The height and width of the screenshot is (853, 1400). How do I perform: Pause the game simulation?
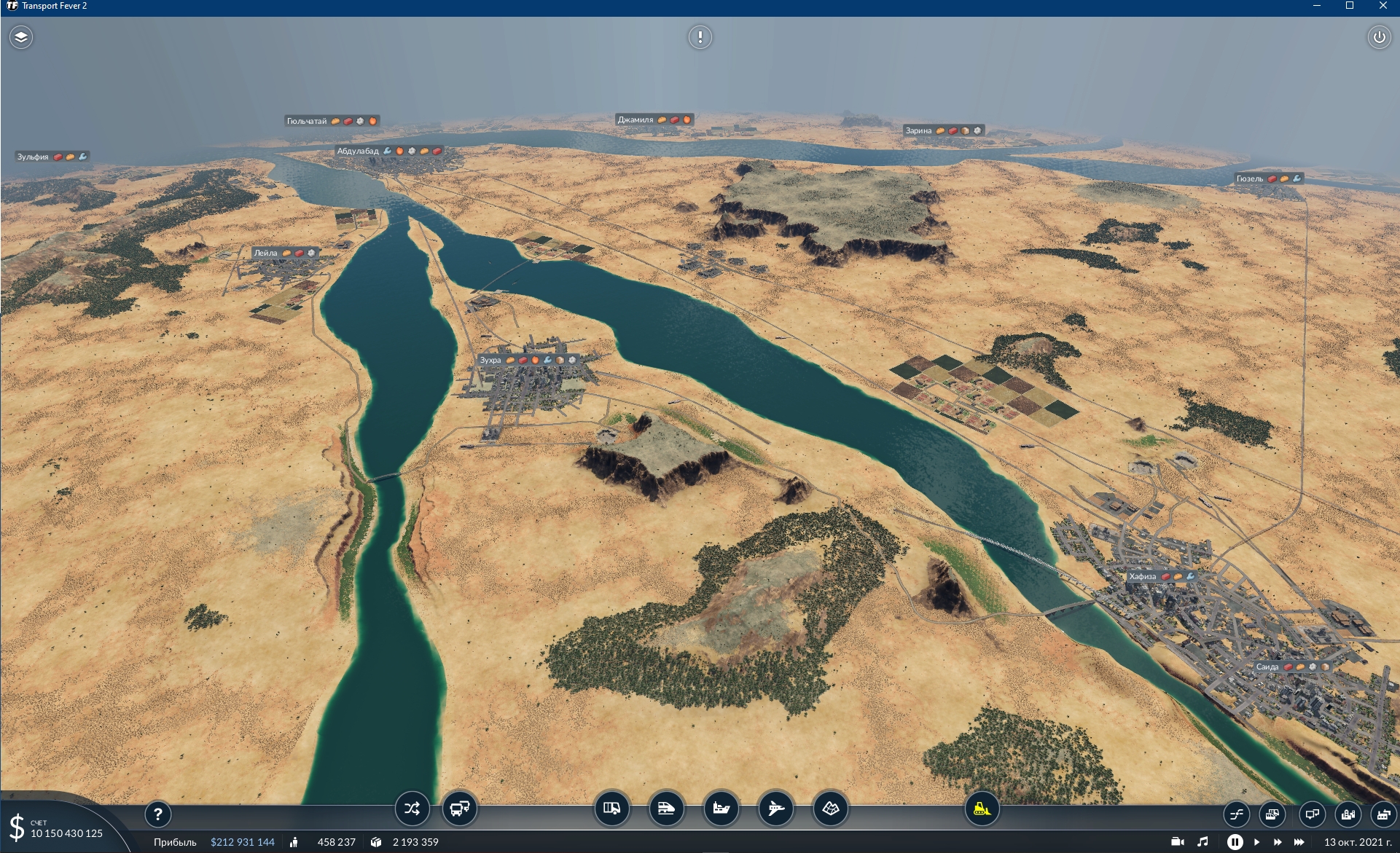click(1235, 841)
